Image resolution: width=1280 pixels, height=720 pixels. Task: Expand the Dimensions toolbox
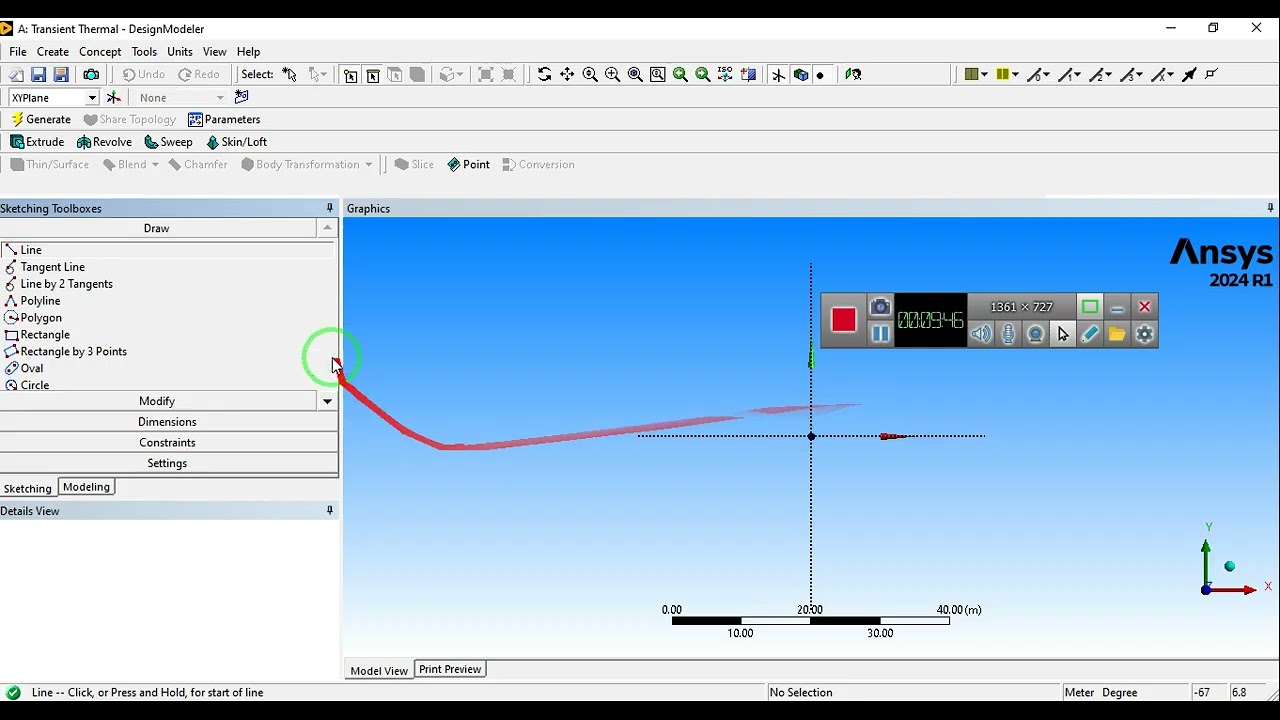point(168,422)
